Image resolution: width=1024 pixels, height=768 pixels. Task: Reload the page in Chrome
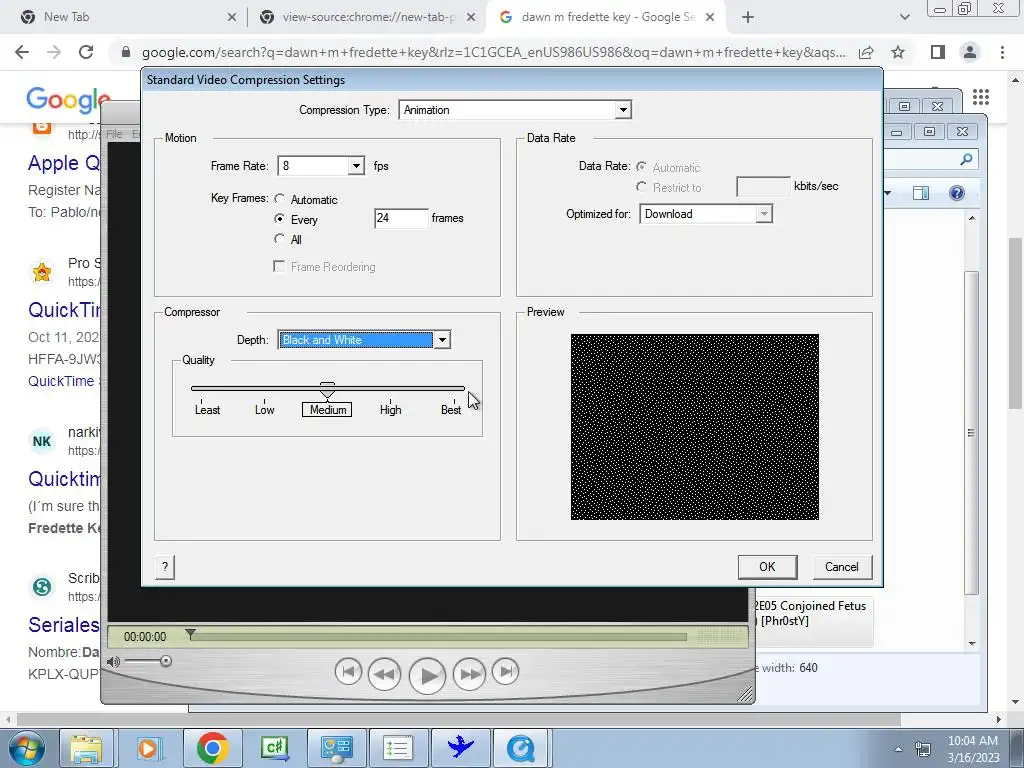[86, 52]
